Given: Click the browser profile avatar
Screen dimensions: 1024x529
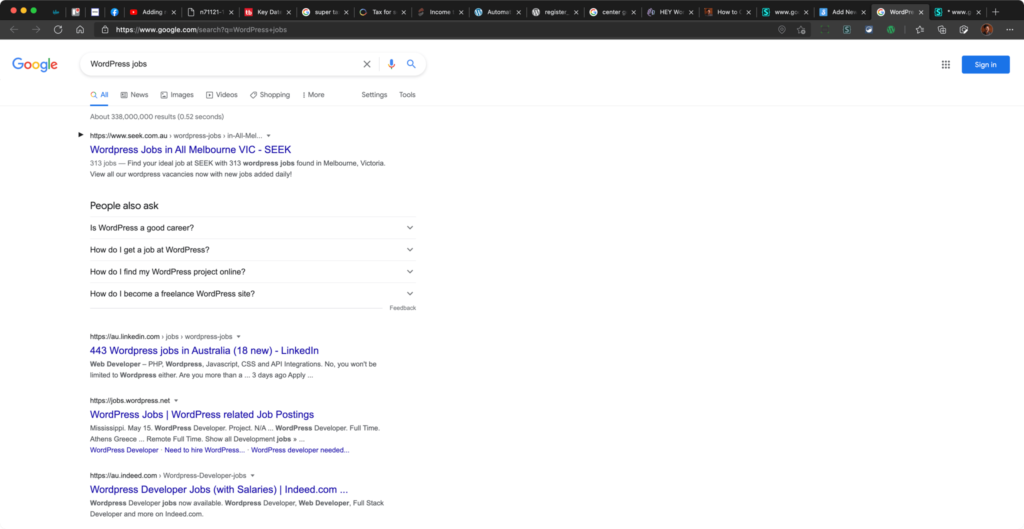Looking at the screenshot, I should tap(987, 29).
